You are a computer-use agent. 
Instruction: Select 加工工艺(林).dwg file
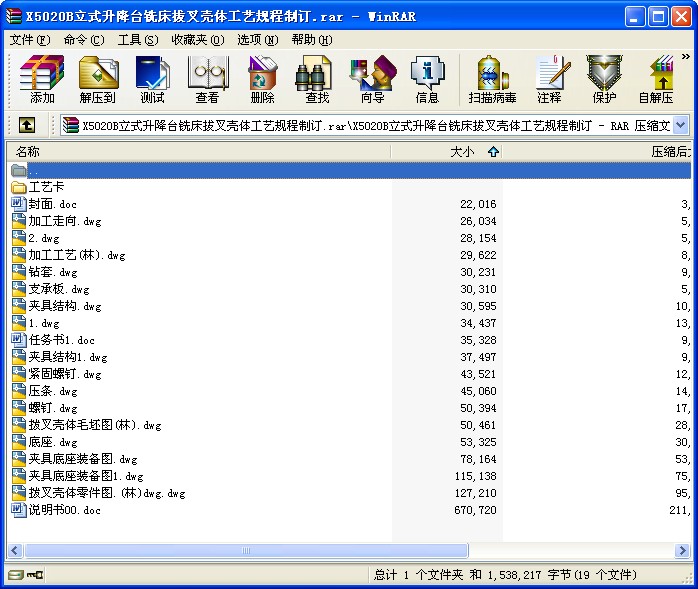[69, 255]
